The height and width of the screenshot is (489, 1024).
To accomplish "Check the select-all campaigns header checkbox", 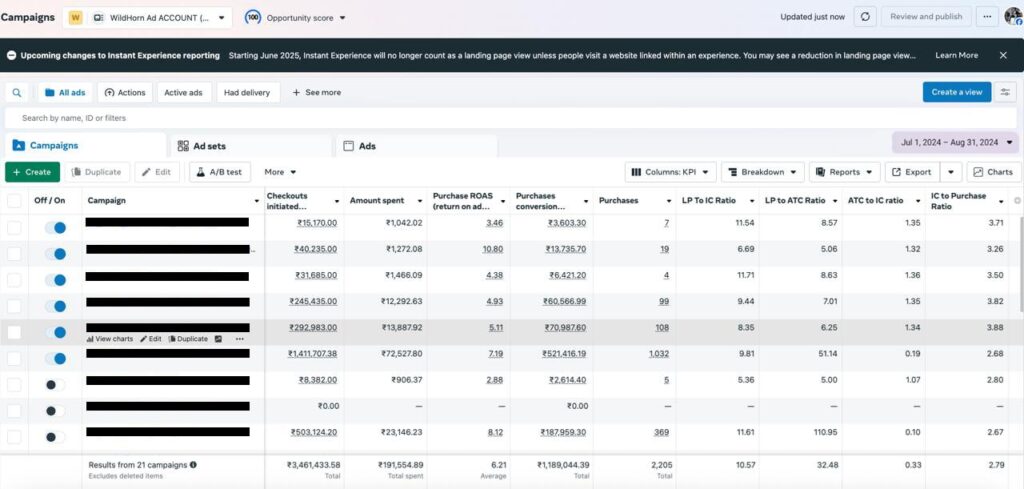I will click(x=14, y=200).
